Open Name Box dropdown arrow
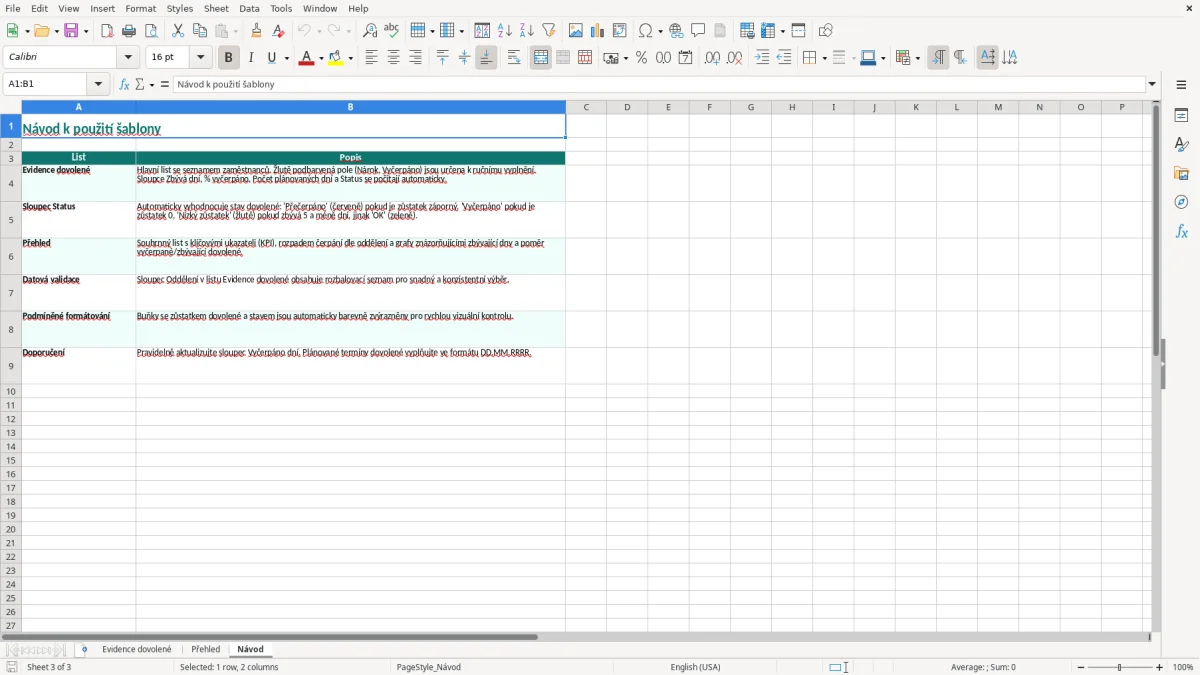The height and width of the screenshot is (675, 1200). (x=98, y=85)
